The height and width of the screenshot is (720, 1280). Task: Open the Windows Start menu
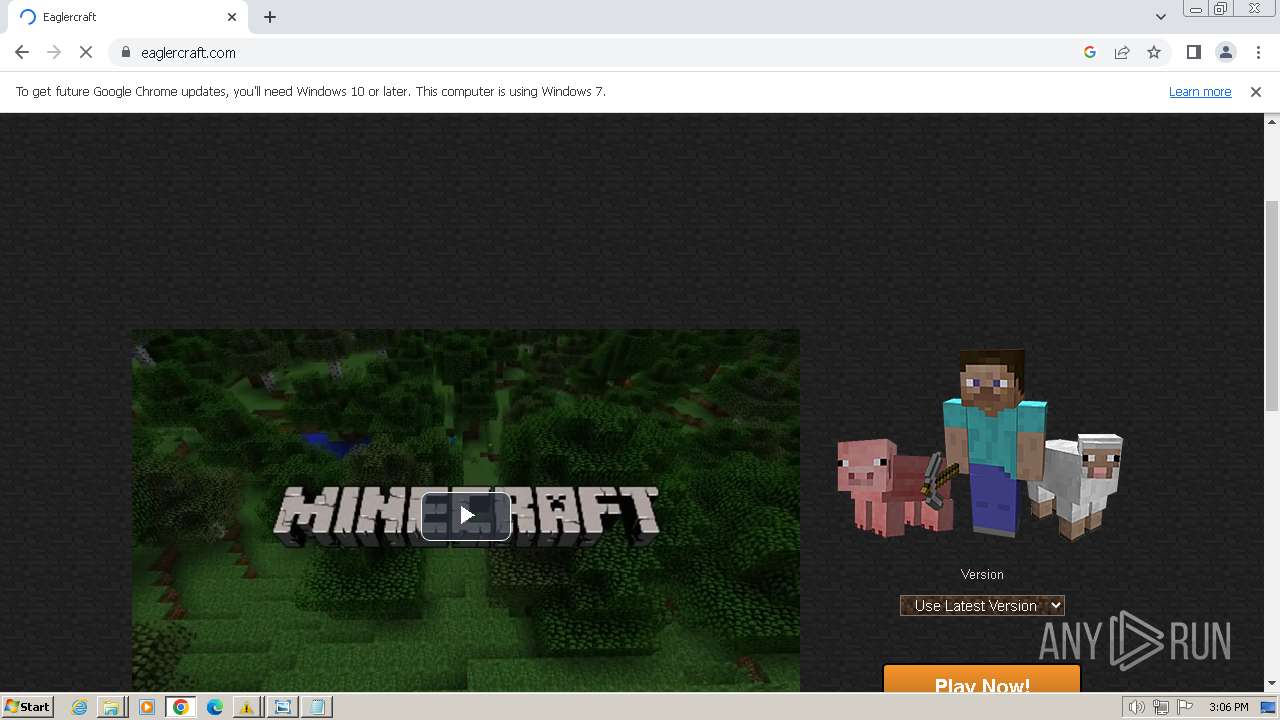[27, 707]
